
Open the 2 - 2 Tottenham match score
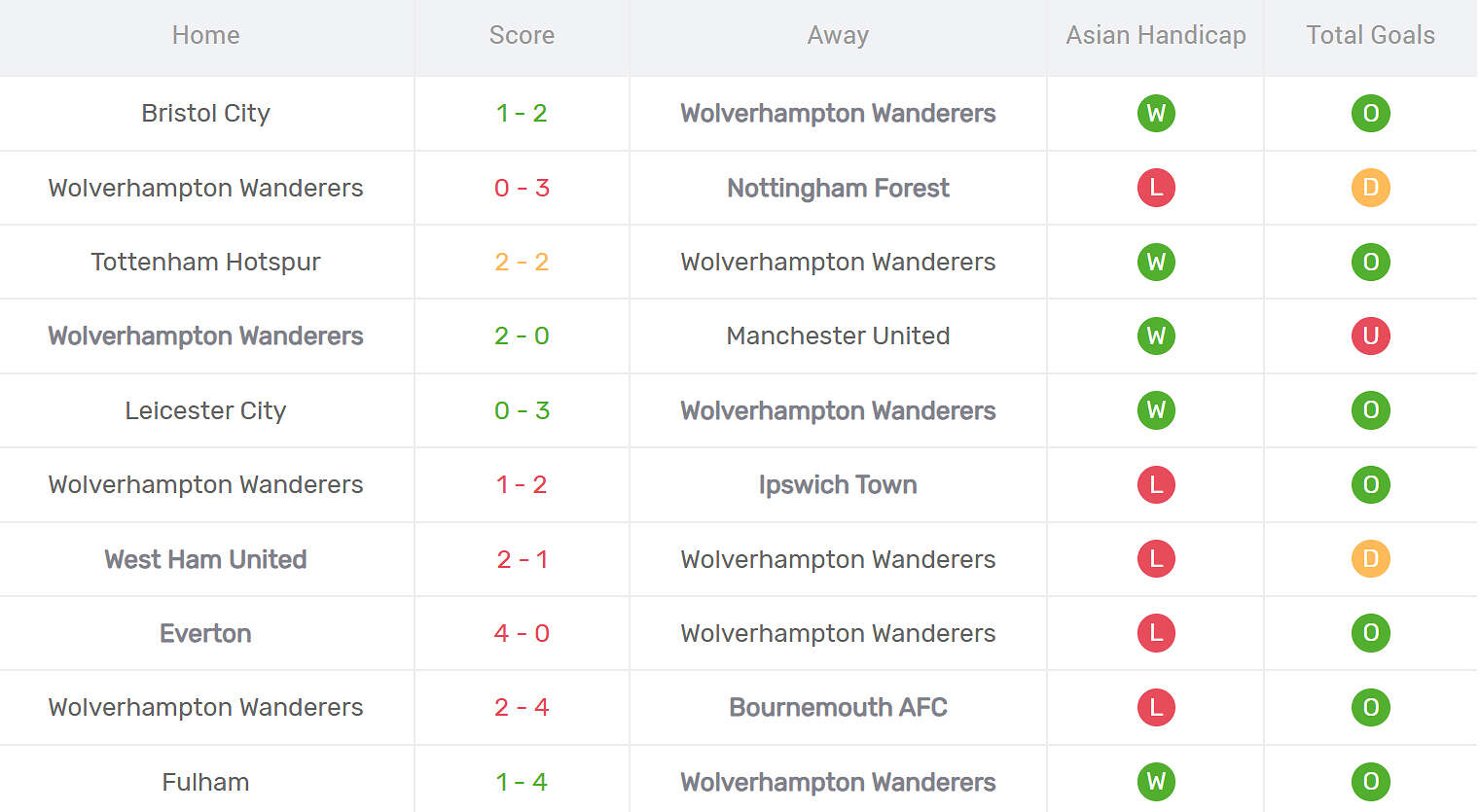[522, 263]
